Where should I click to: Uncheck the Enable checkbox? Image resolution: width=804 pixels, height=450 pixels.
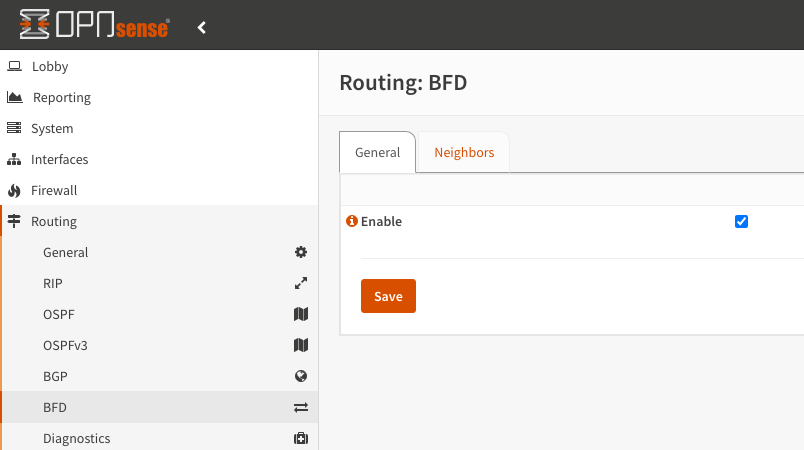(x=741, y=222)
